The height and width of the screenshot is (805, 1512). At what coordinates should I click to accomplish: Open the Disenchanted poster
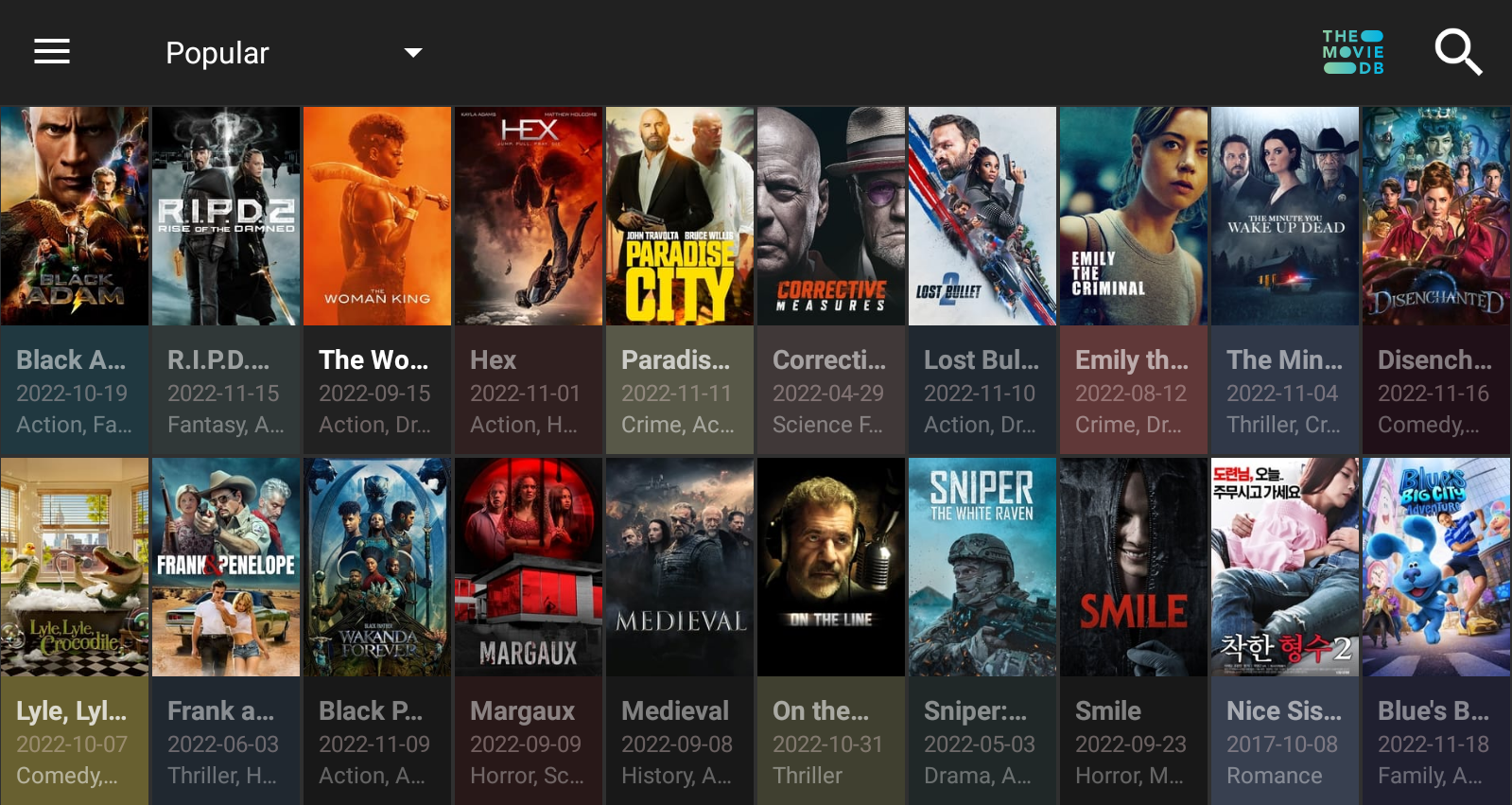pyautogui.click(x=1436, y=216)
